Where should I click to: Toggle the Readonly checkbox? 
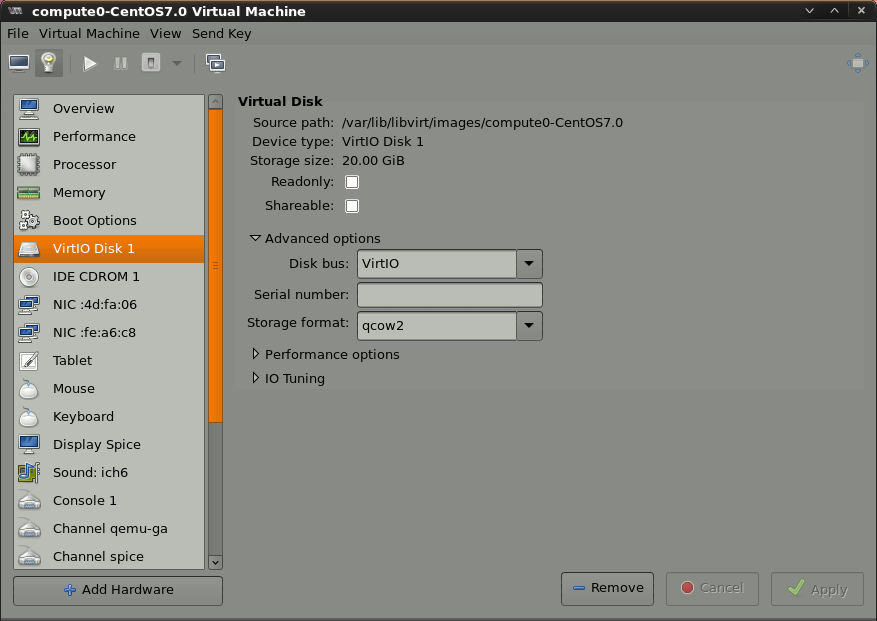[x=352, y=182]
